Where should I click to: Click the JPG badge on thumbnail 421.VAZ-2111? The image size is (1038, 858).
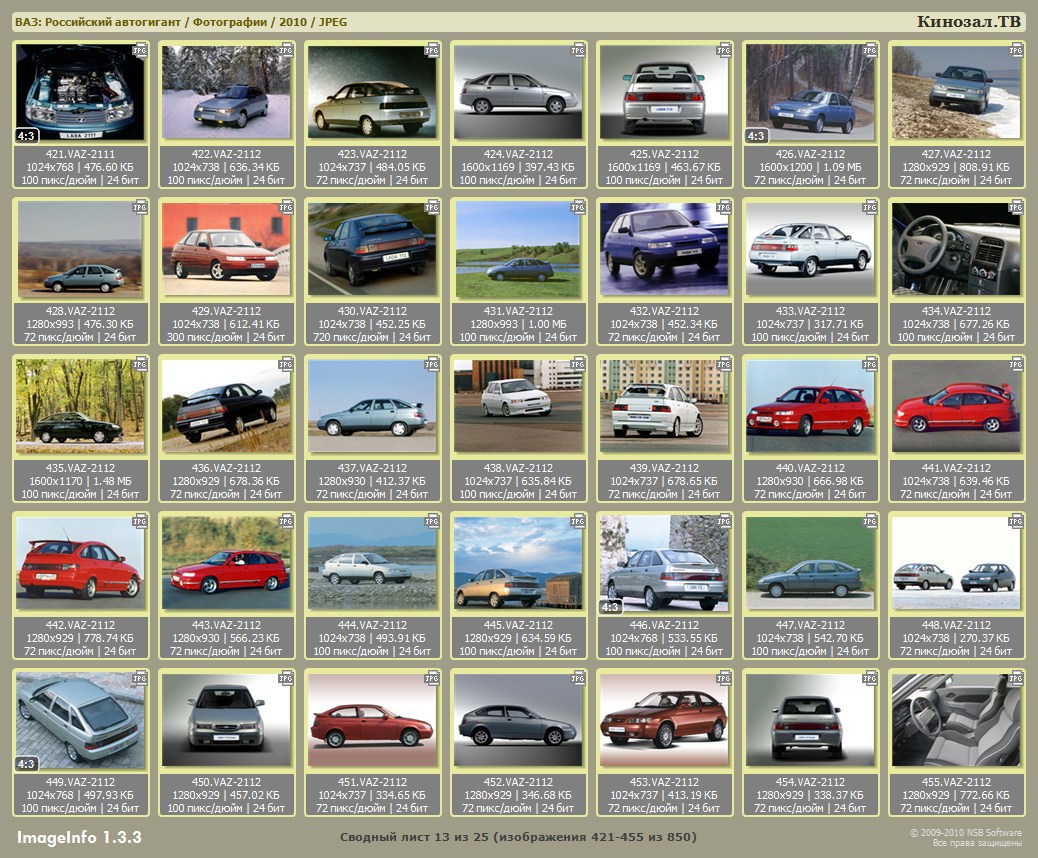[140, 50]
